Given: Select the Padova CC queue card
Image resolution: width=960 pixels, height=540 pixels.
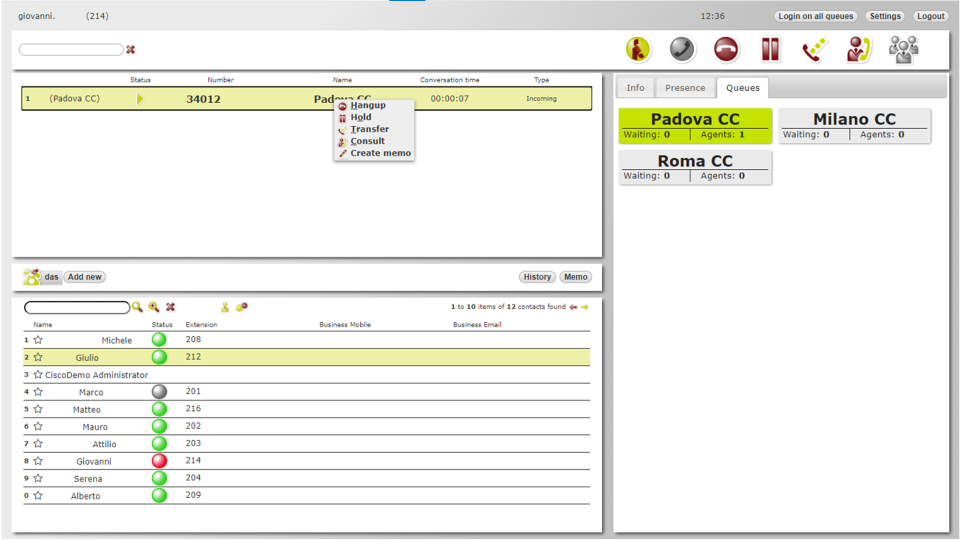Looking at the screenshot, I should coord(695,126).
